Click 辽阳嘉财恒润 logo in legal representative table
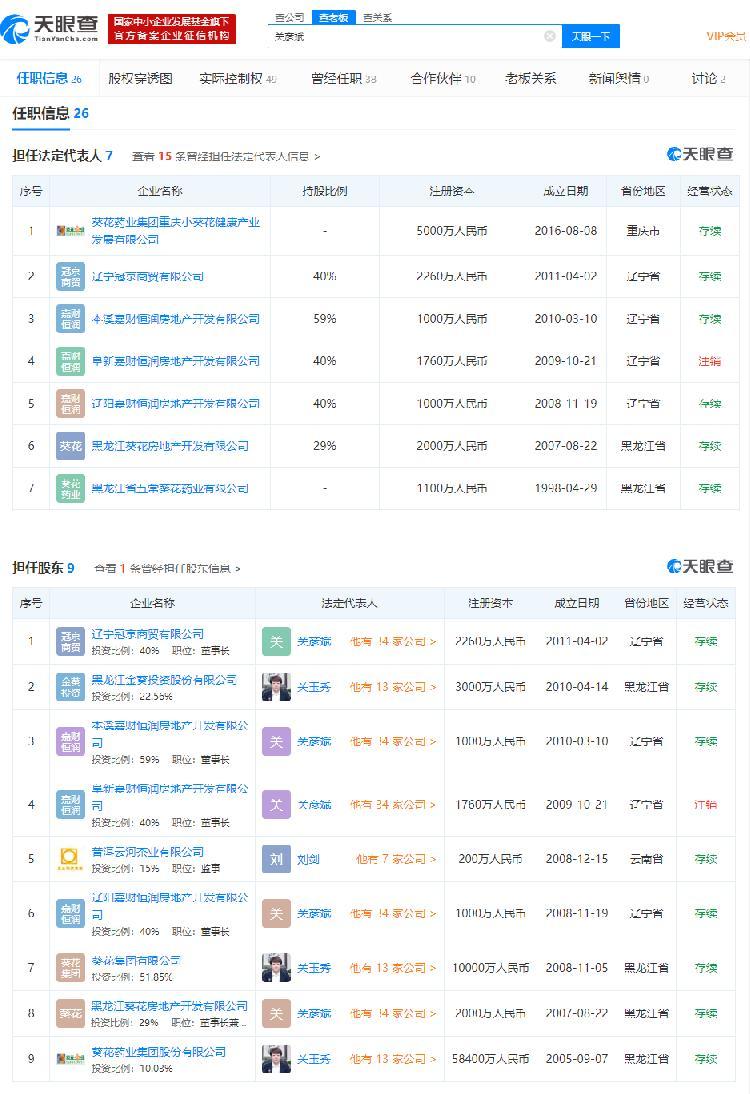Image resolution: width=750 pixels, height=1094 pixels. tap(70, 403)
